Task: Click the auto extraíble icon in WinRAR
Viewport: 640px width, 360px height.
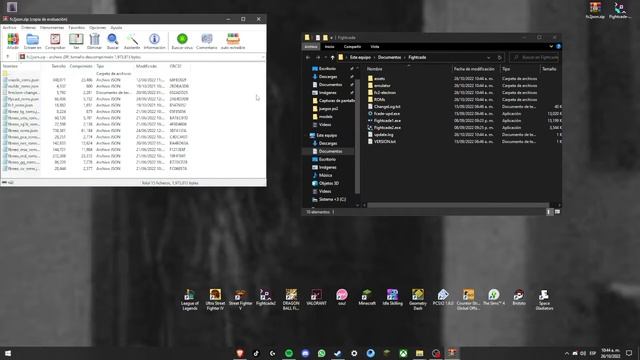Action: point(233,41)
